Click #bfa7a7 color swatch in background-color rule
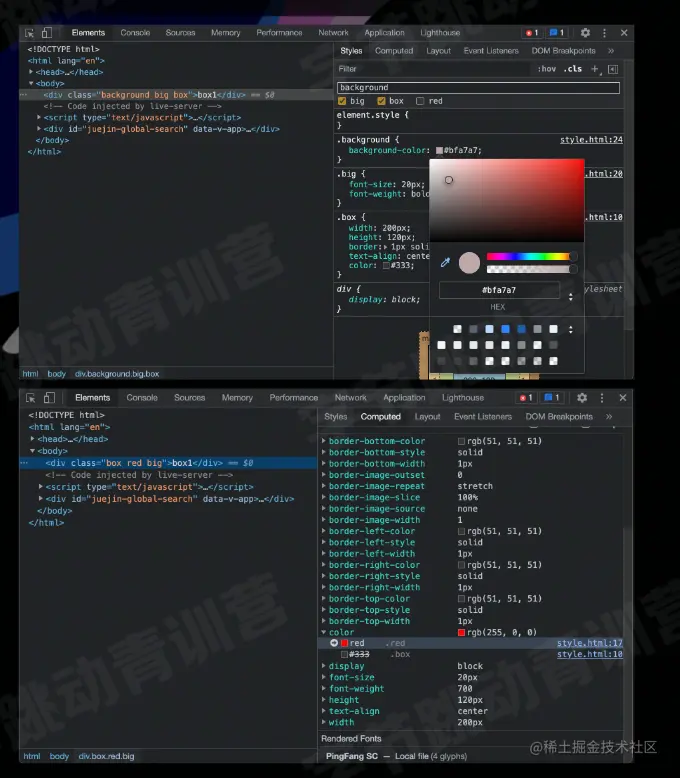 click(439, 150)
